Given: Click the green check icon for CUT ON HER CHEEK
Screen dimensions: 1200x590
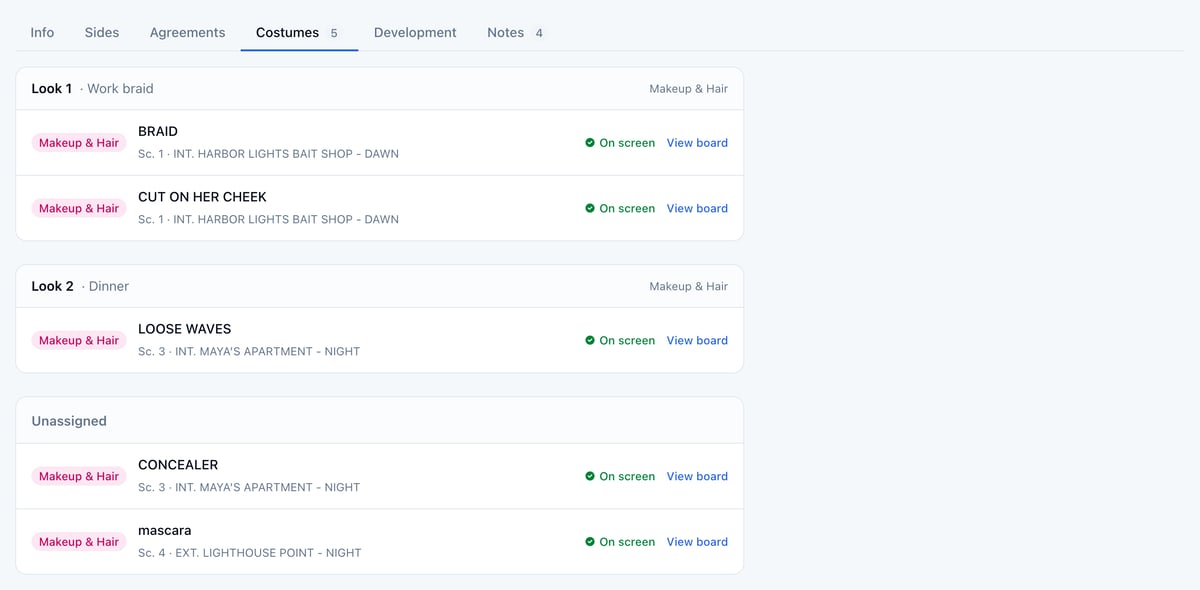Looking at the screenshot, I should click(x=590, y=209).
